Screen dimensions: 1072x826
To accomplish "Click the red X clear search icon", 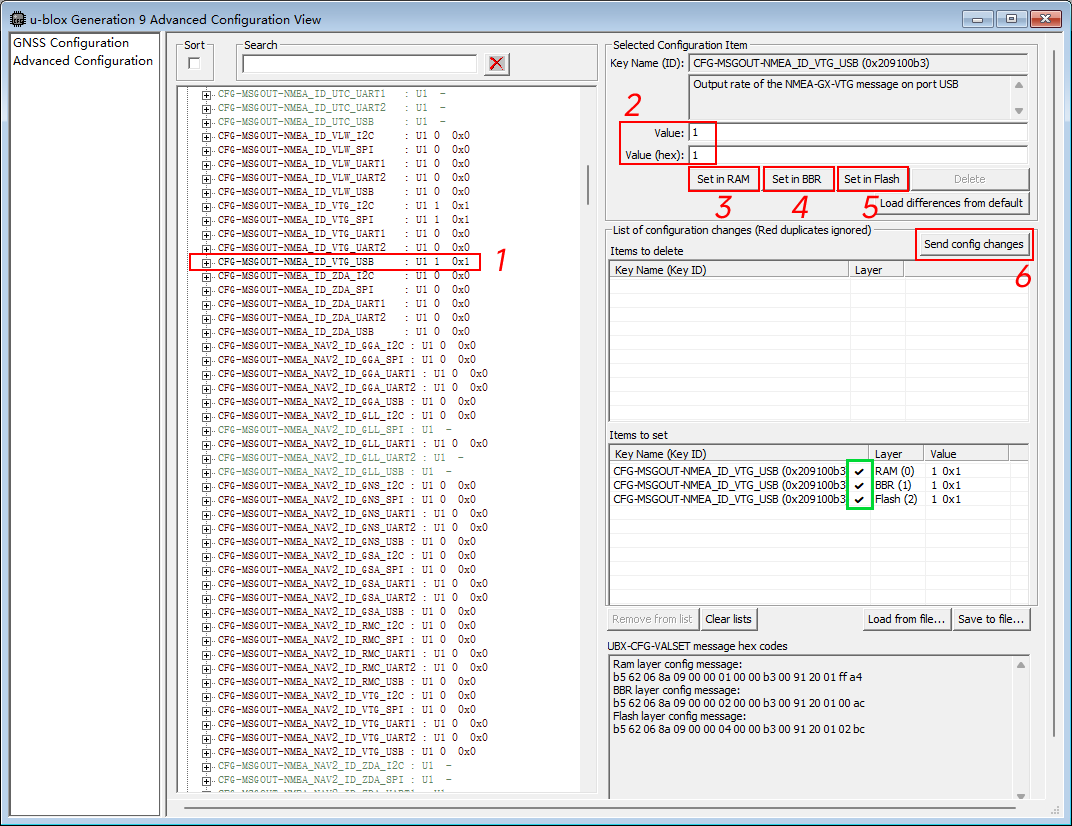I will (x=497, y=64).
